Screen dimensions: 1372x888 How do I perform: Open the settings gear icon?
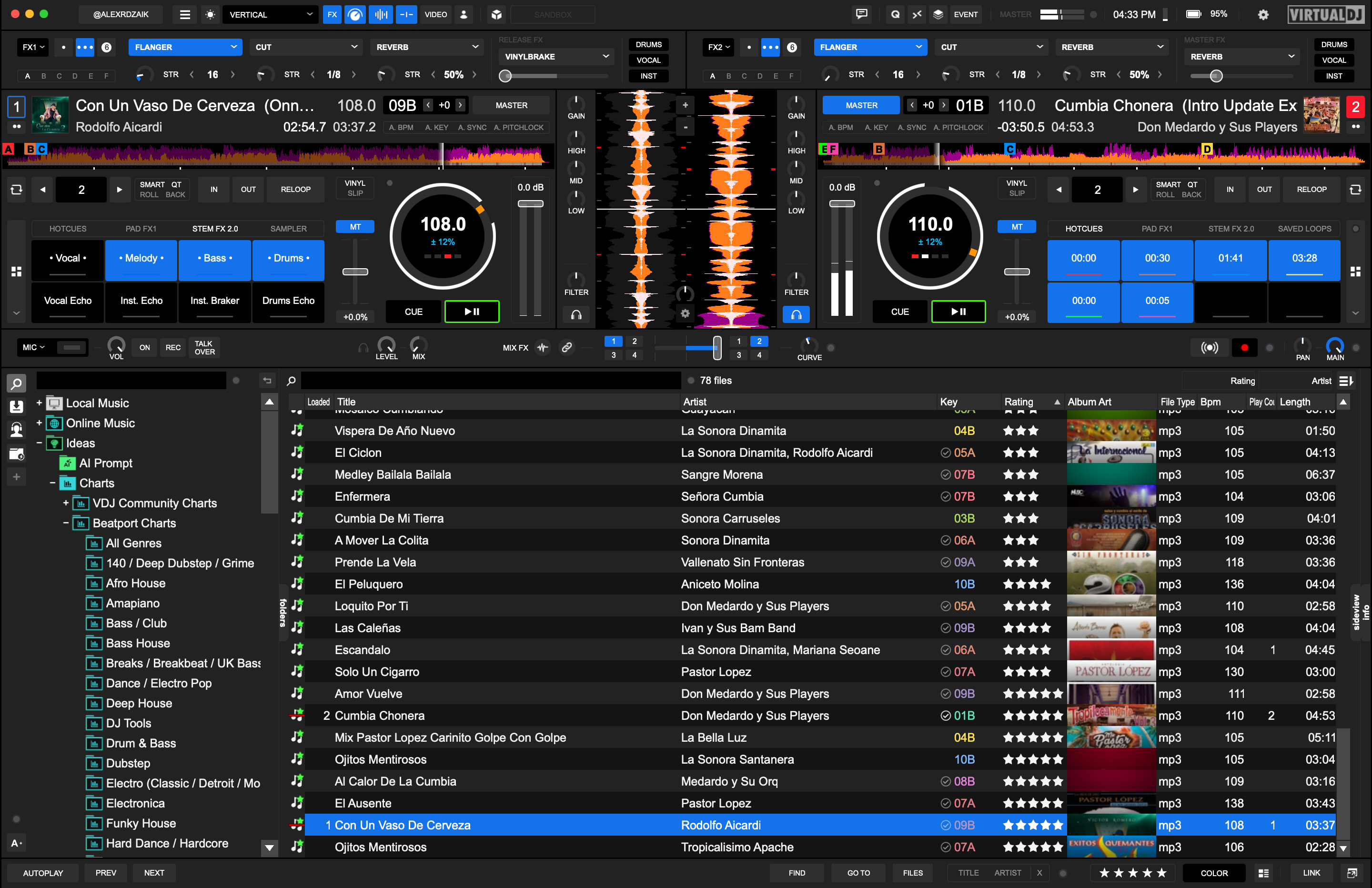pyautogui.click(x=1262, y=14)
